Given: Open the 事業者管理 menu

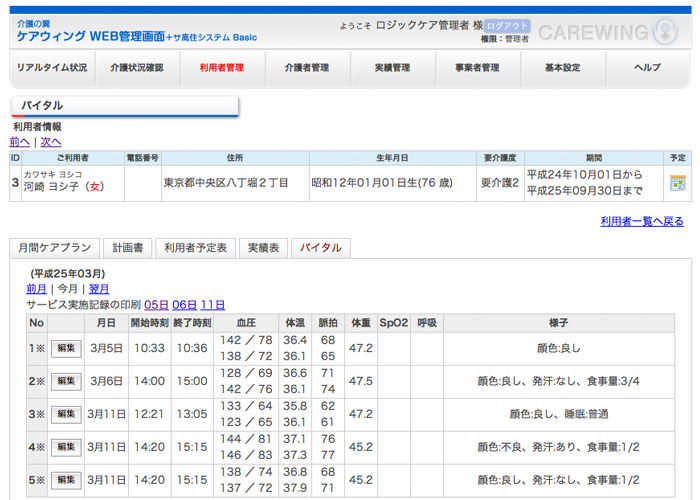Looking at the screenshot, I should [x=477, y=68].
